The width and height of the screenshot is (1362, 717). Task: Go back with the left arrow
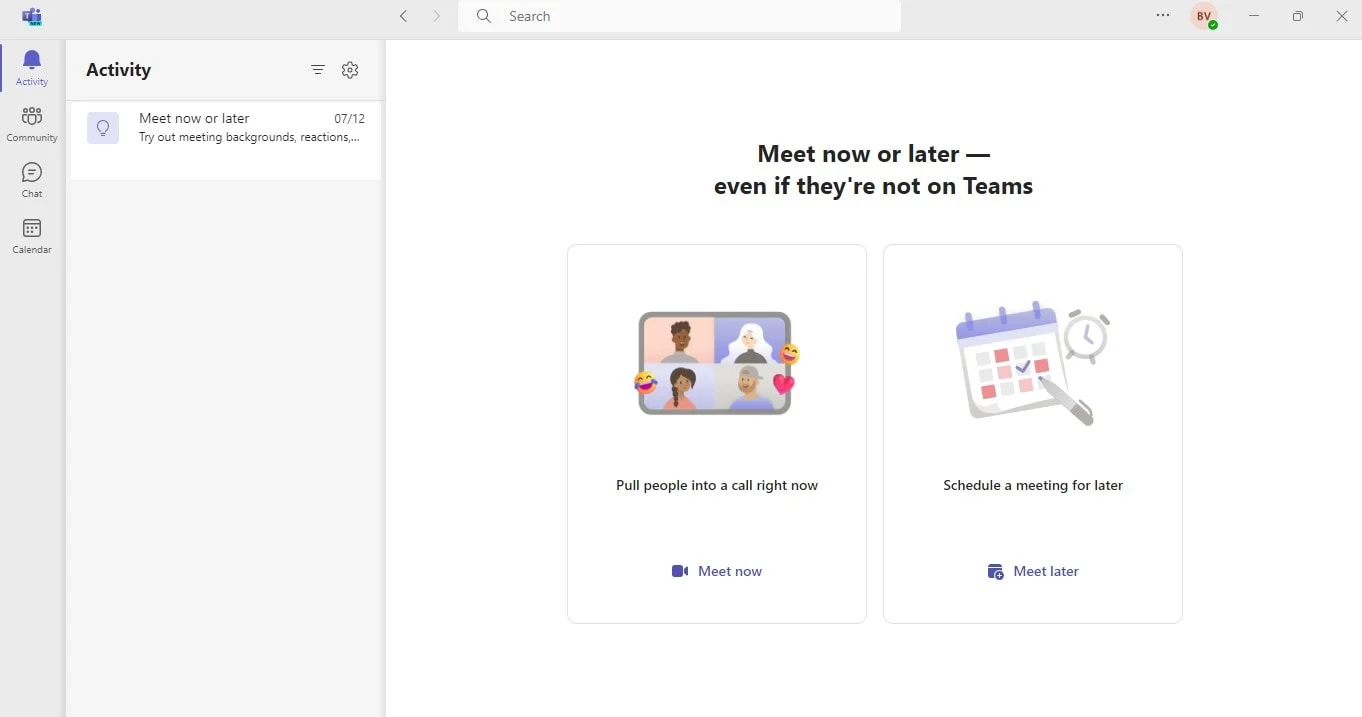point(403,16)
